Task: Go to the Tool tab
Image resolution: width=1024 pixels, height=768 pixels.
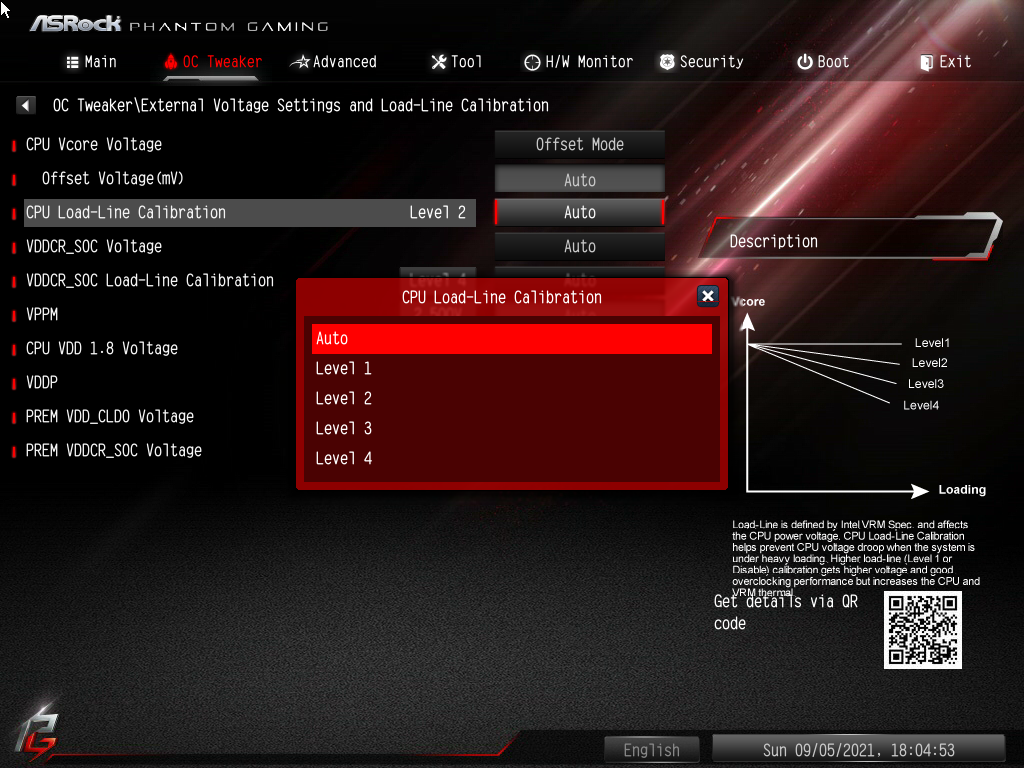Action: coord(456,62)
